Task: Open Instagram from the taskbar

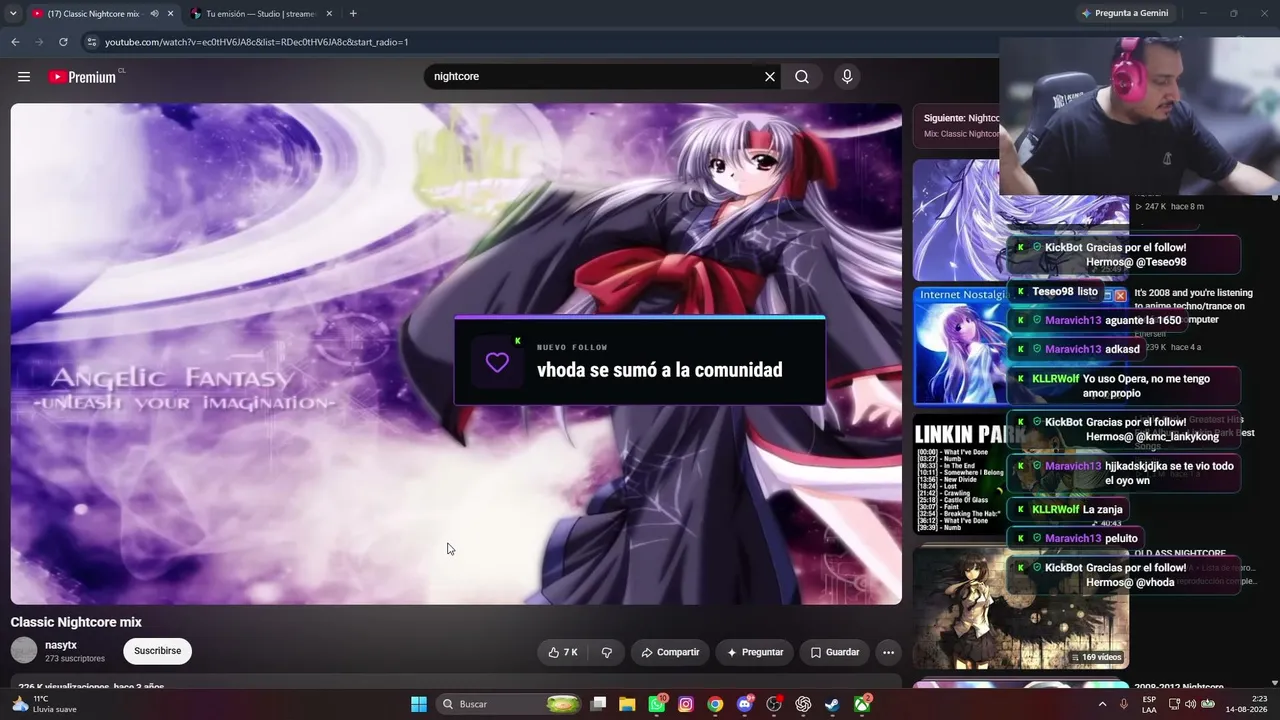Action: [686, 704]
